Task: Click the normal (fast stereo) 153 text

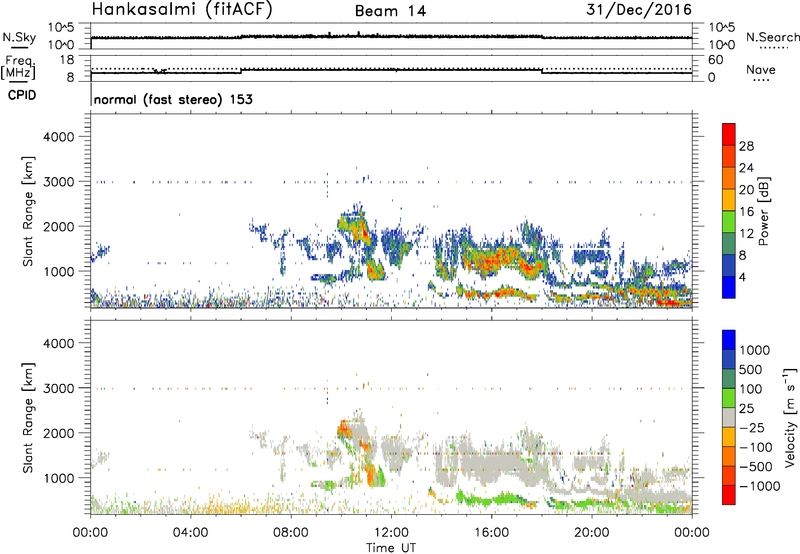Action: coord(173,99)
